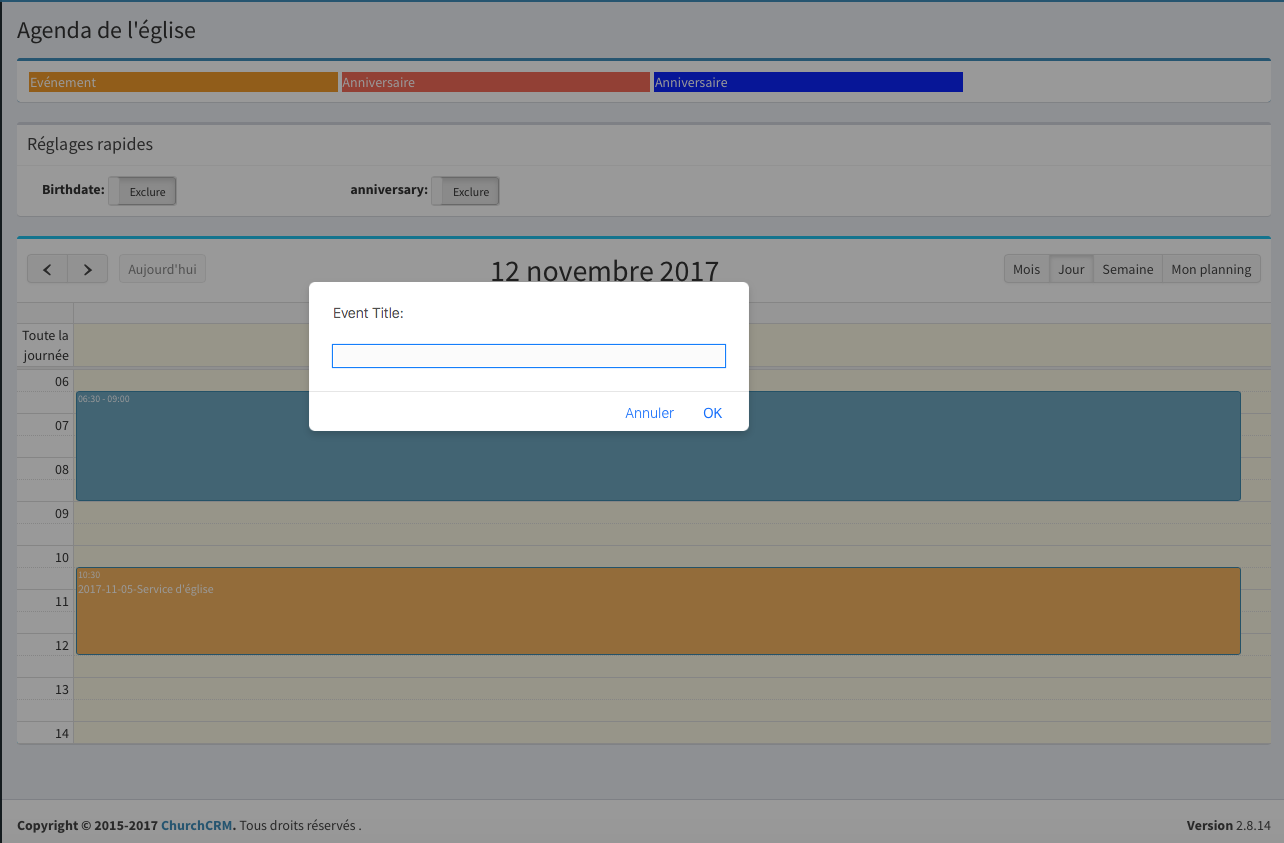The image size is (1284, 843).
Task: Click the red Anniversaire legend bar
Action: pos(495,82)
